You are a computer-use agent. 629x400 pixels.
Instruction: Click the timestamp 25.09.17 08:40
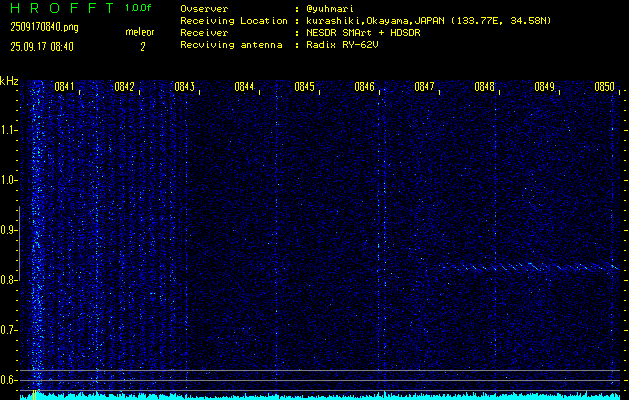[42, 47]
